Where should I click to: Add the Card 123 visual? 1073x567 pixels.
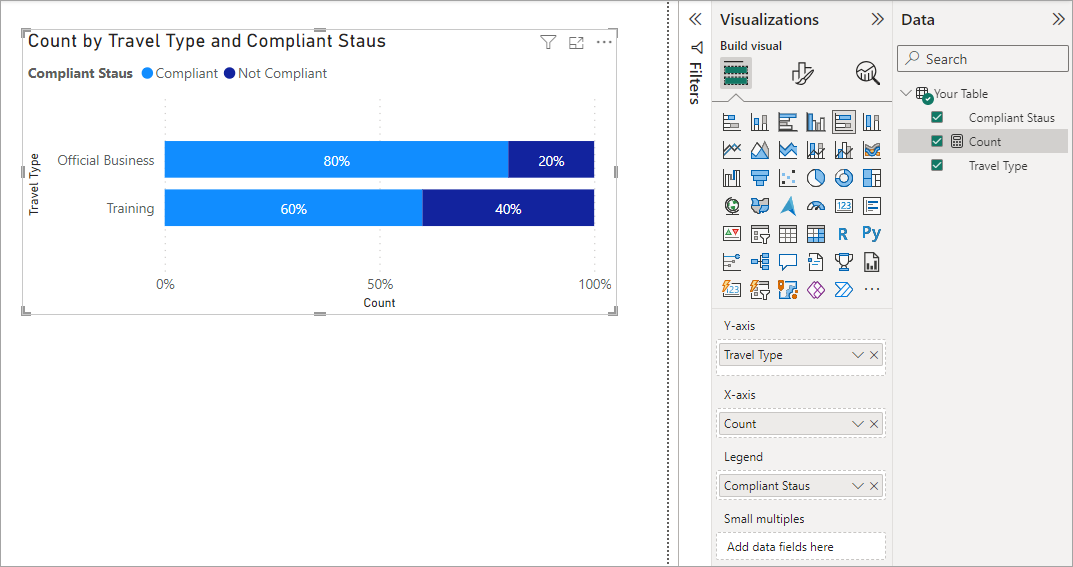[844, 205]
